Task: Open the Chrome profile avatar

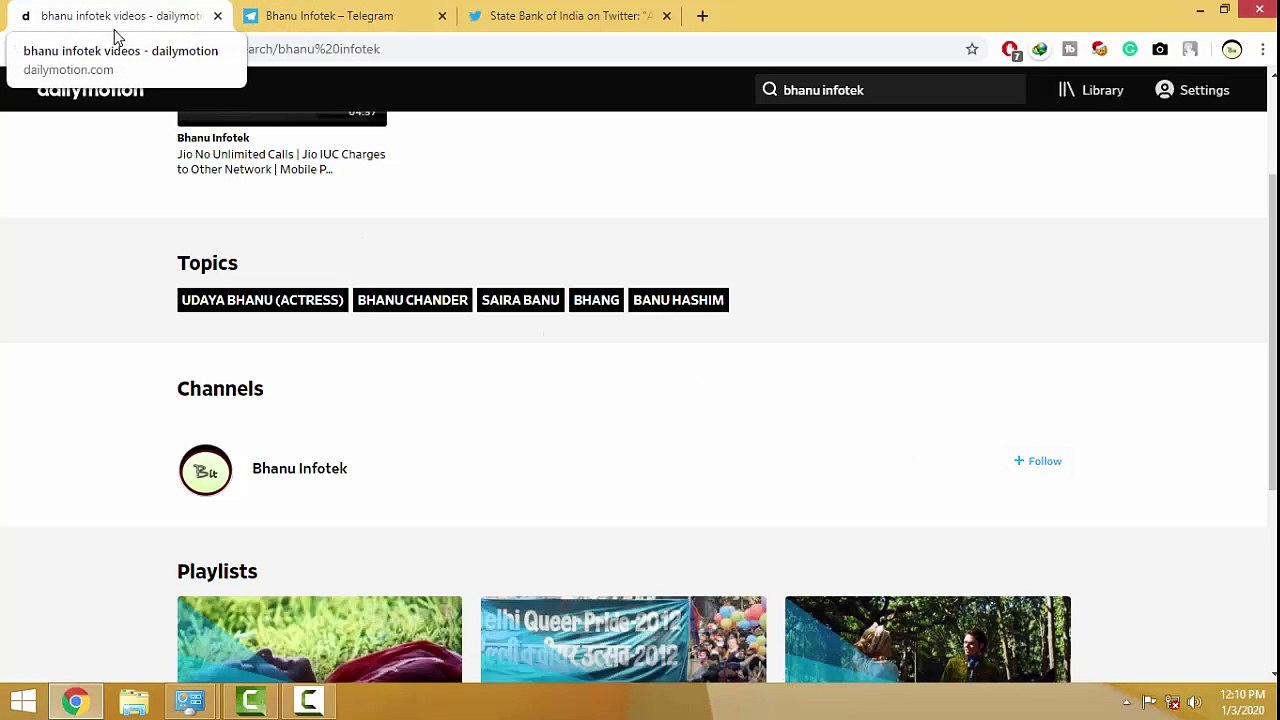Action: click(1232, 49)
